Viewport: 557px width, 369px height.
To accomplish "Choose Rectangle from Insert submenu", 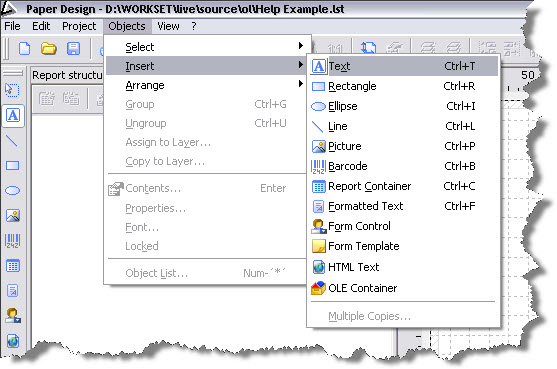I will click(404, 86).
